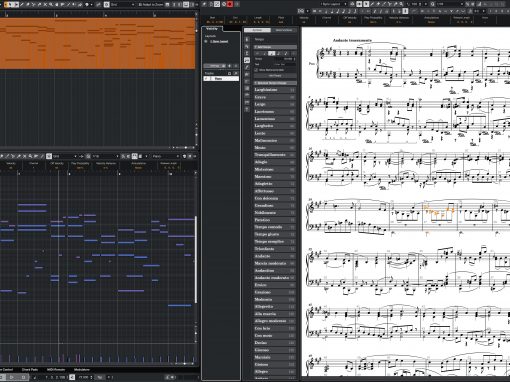Open the MIDI Remote tab in lower zone
Screen dimensions: 510x382
point(56,369)
